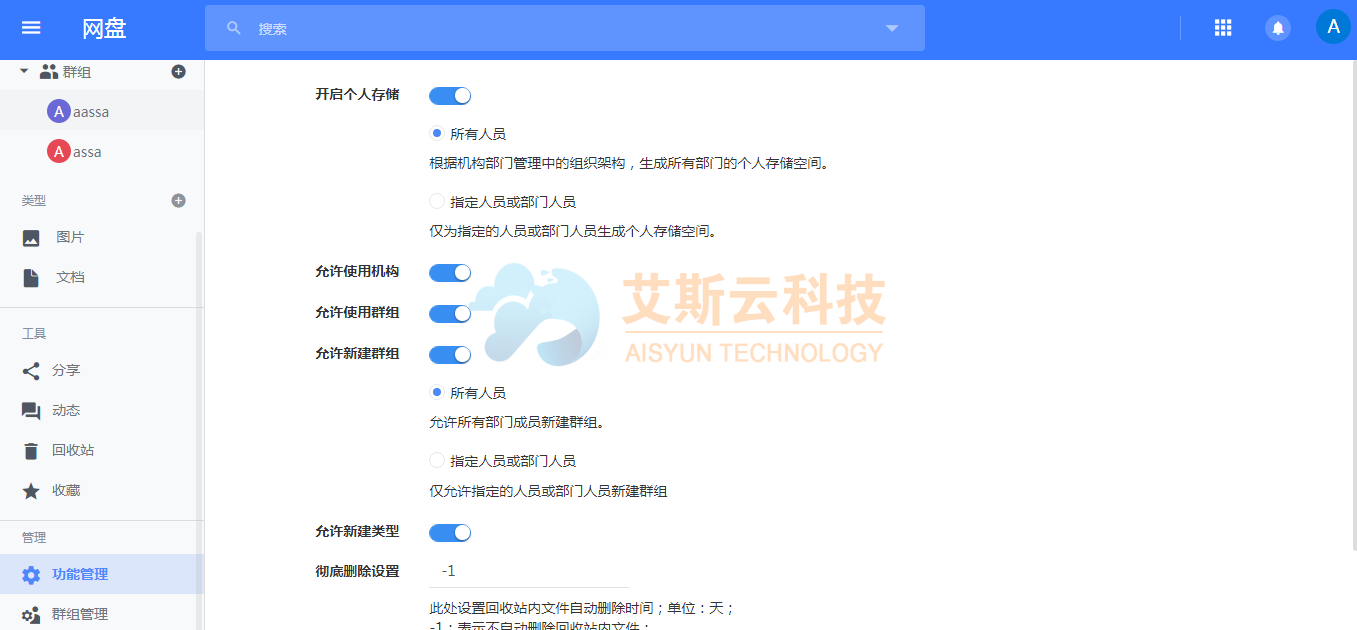Disable the 允许使用机构 switch
Screen dimensions: 1357x630
tap(450, 272)
